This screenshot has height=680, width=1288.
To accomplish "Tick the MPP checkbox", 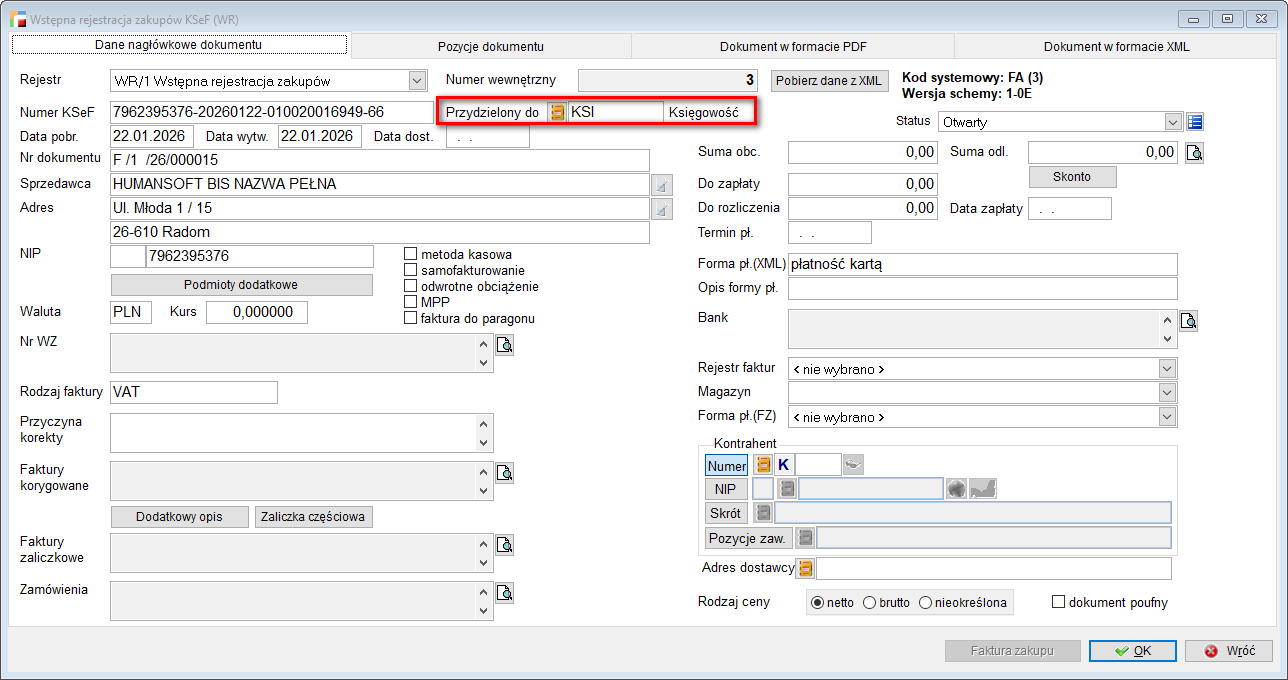I will pyautogui.click(x=410, y=302).
